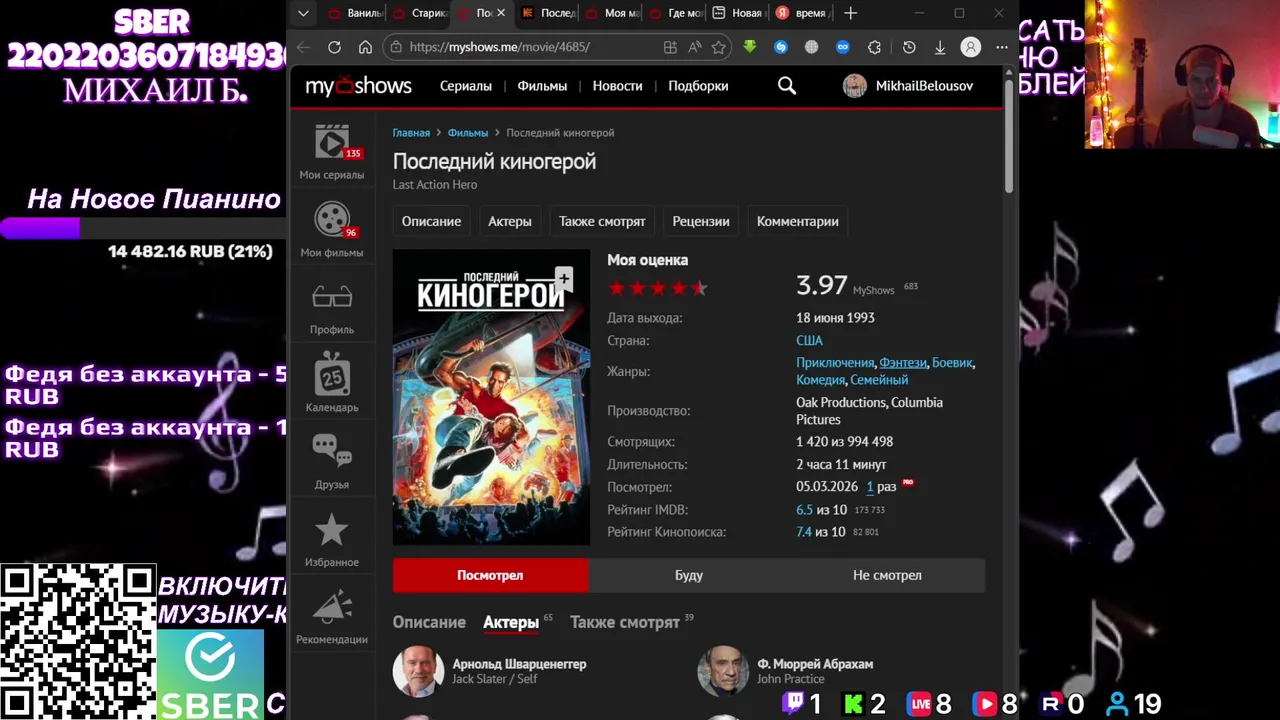Switch to the Yandex время browser tab
Viewport: 1280px width, 720px height.
802,13
